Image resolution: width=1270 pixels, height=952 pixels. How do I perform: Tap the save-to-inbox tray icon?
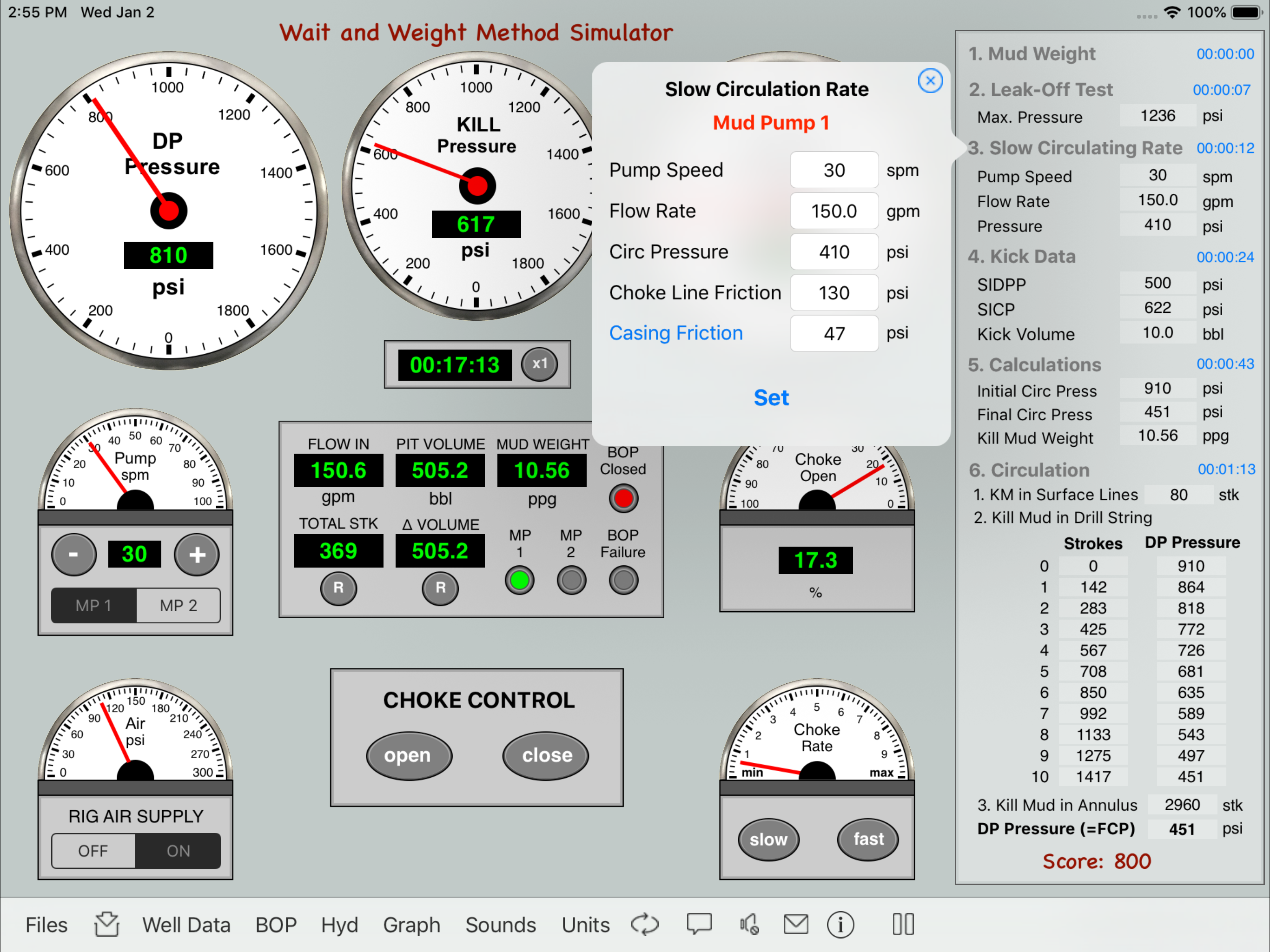click(107, 924)
